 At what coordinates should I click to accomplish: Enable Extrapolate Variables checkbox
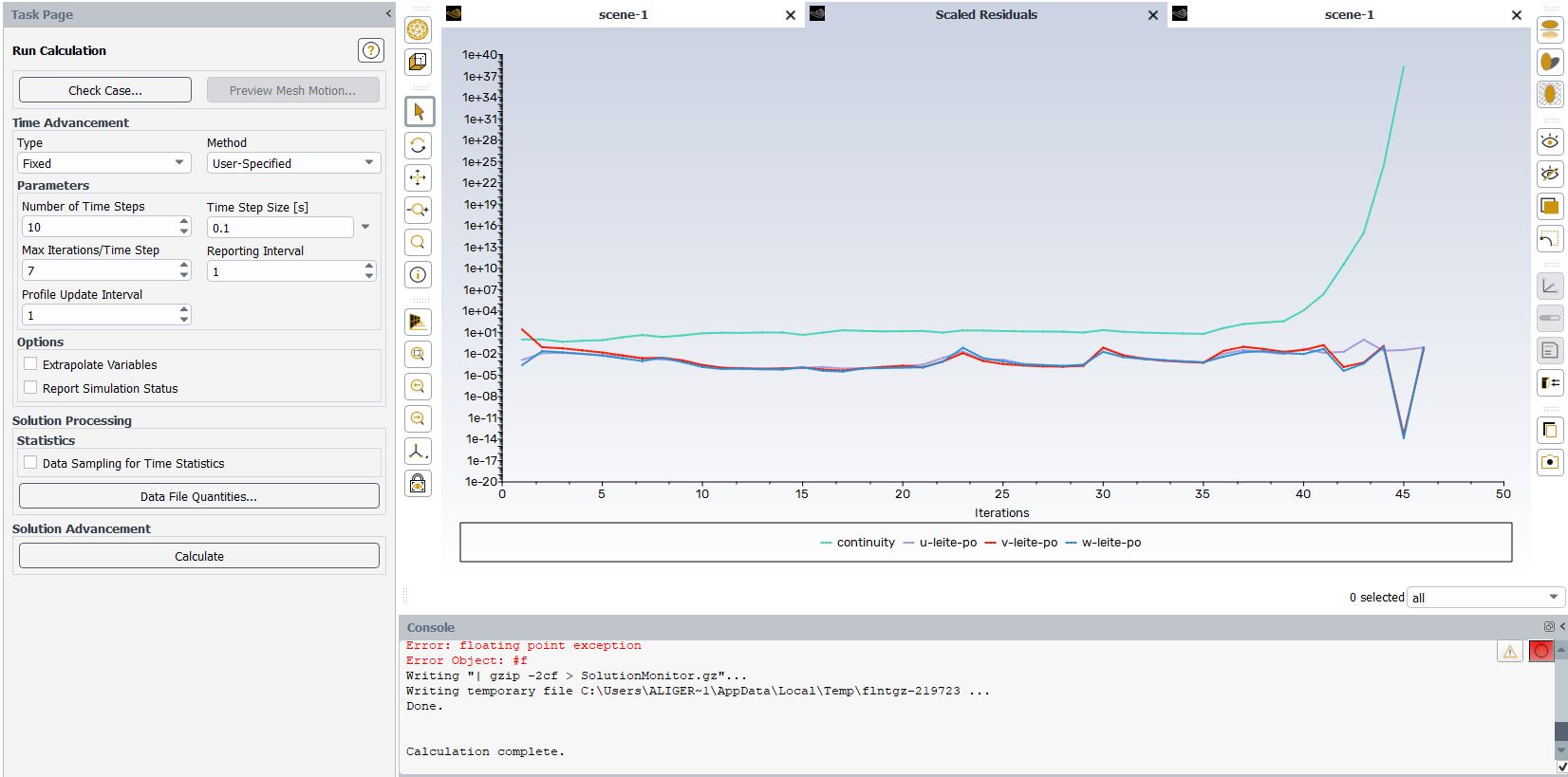coord(31,364)
